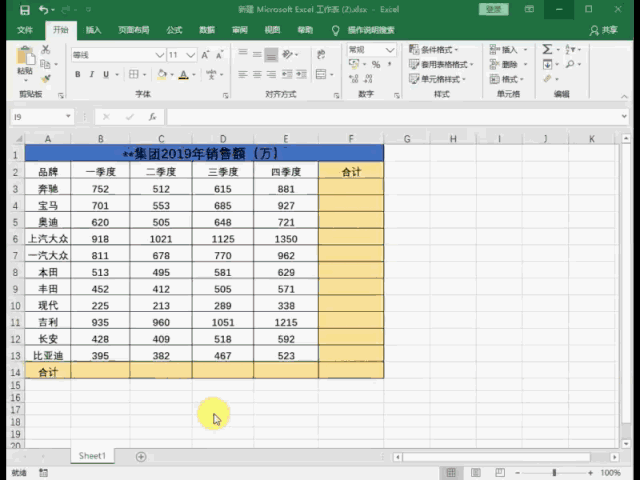The image size is (640, 480).
Task: Click the Cut scissors icon
Action: coord(46,50)
